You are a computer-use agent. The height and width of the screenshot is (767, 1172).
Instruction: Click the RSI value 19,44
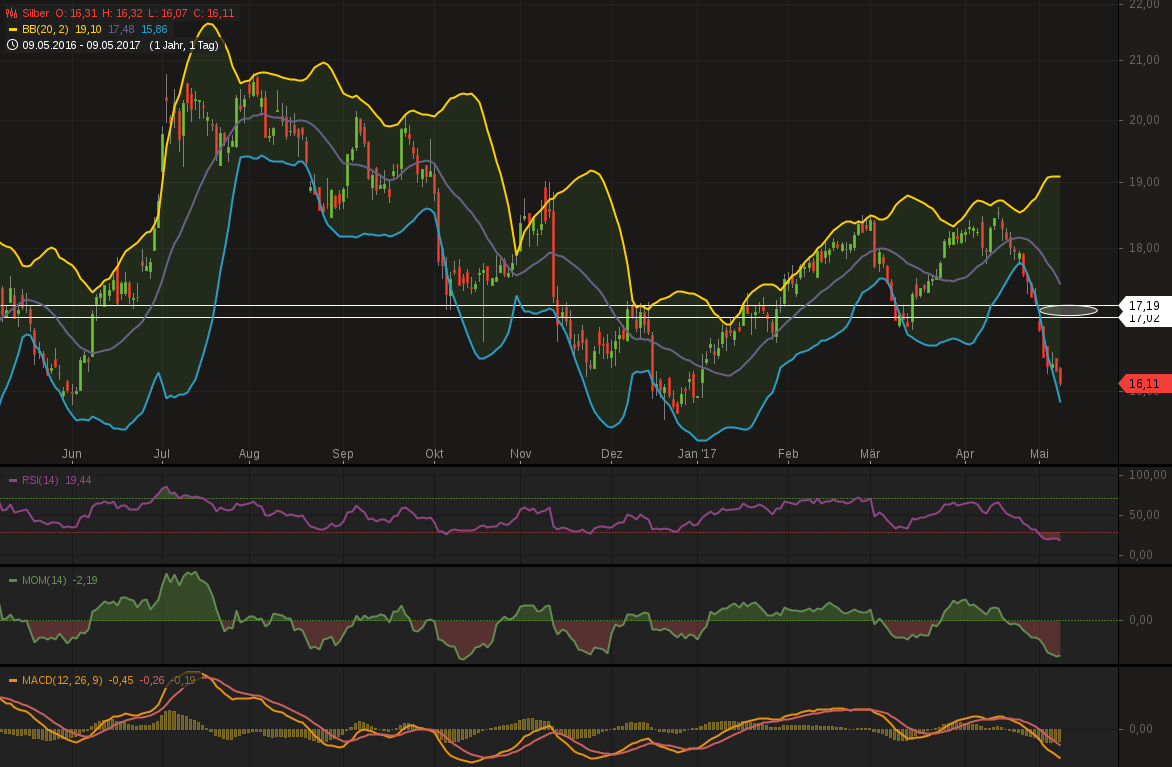(78, 480)
